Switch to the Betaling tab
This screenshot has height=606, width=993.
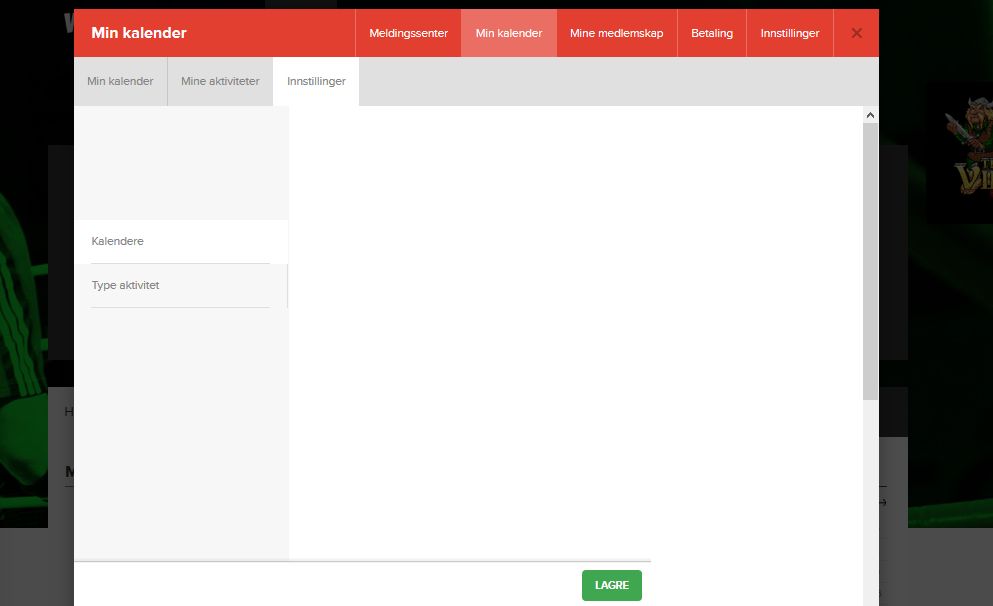tap(712, 33)
